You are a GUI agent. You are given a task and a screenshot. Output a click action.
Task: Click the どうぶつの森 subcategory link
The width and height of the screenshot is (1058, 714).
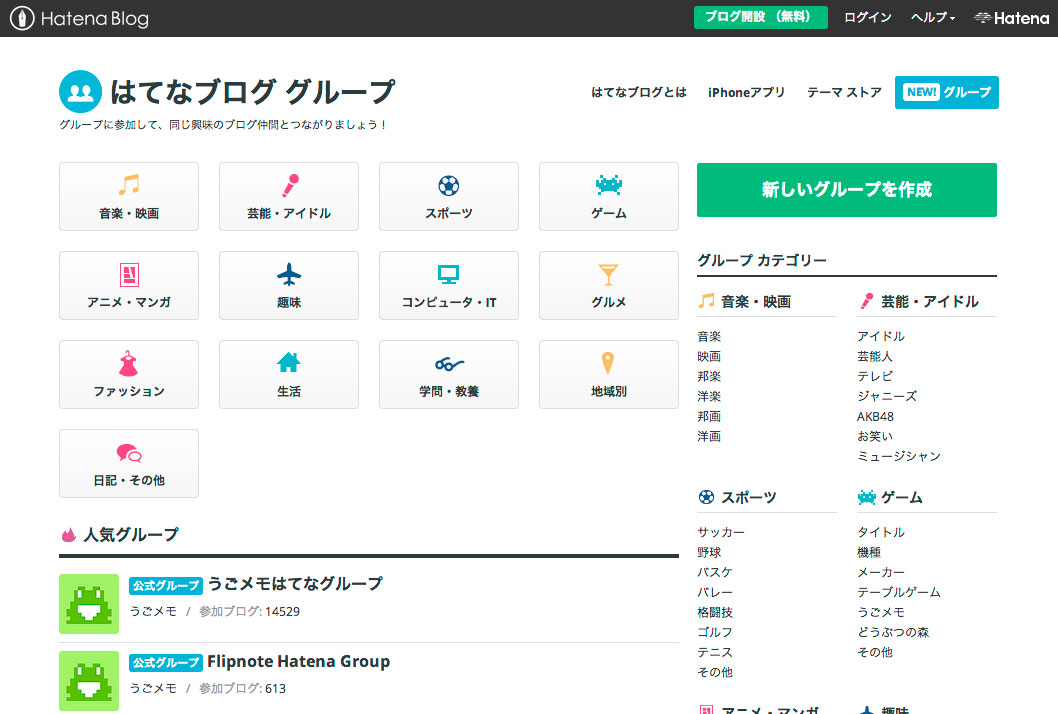tap(893, 632)
